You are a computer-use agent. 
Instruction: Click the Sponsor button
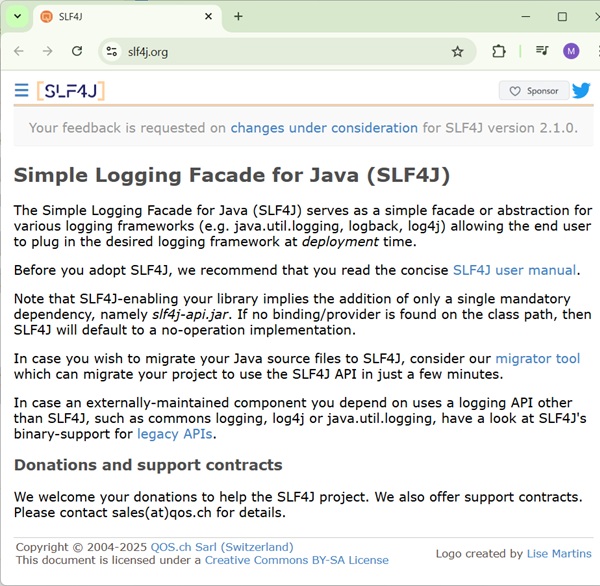pyautogui.click(x=534, y=91)
